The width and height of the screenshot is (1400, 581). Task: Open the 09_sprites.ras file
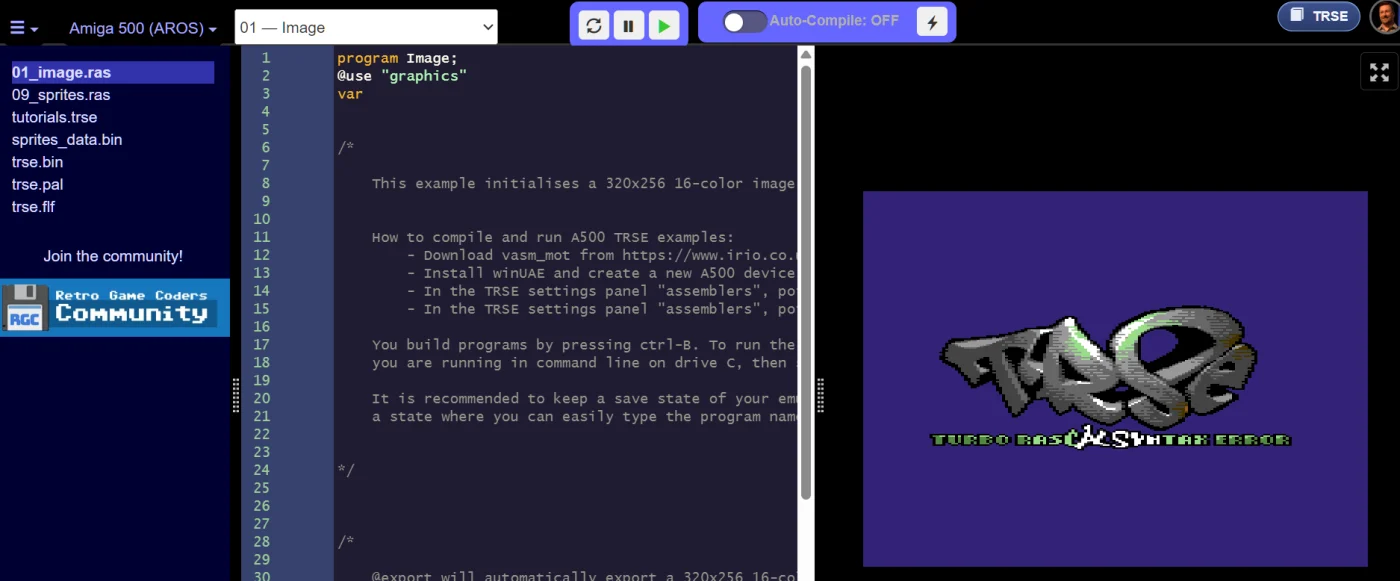coord(61,95)
